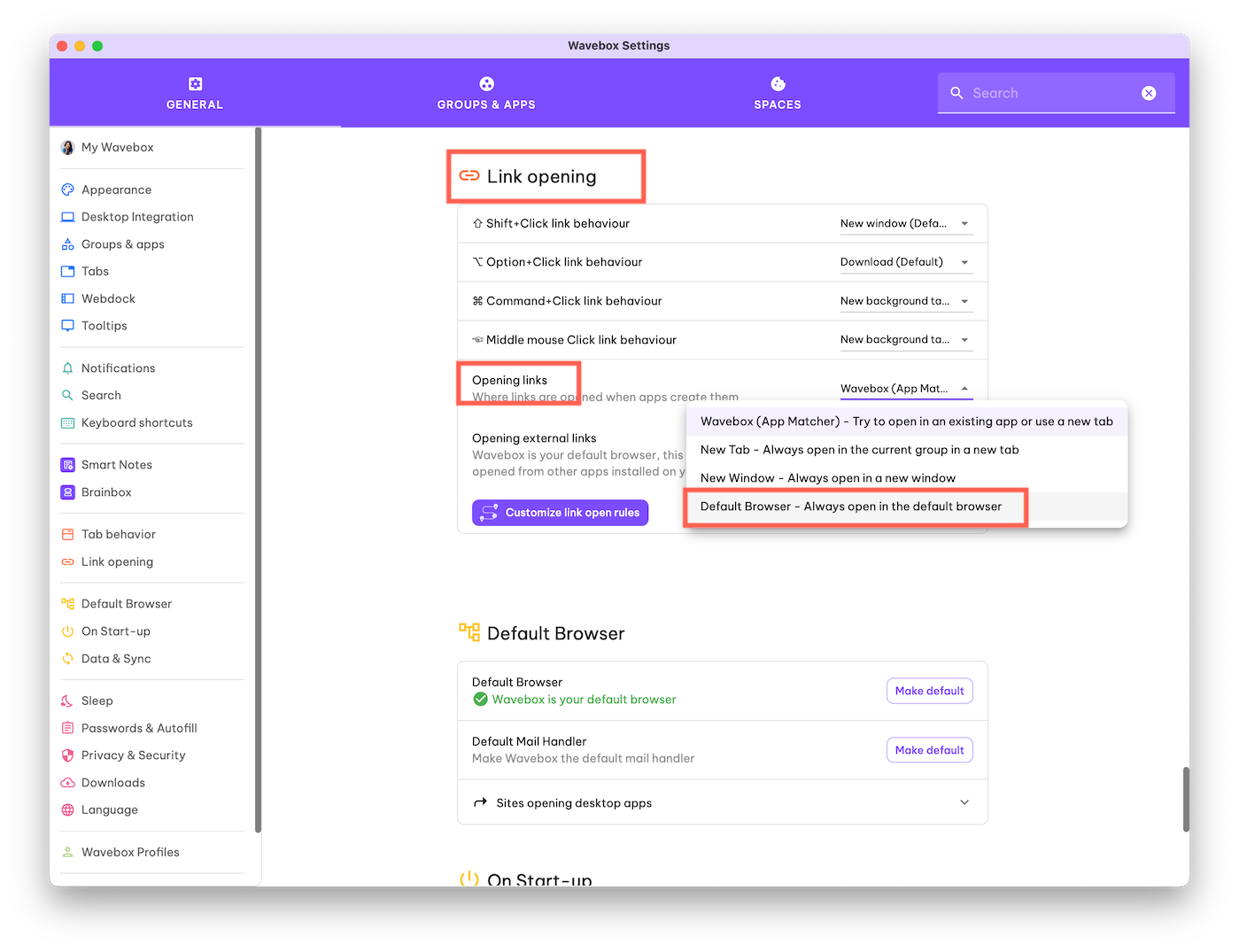Choose Default Browser always open option

tap(906, 507)
